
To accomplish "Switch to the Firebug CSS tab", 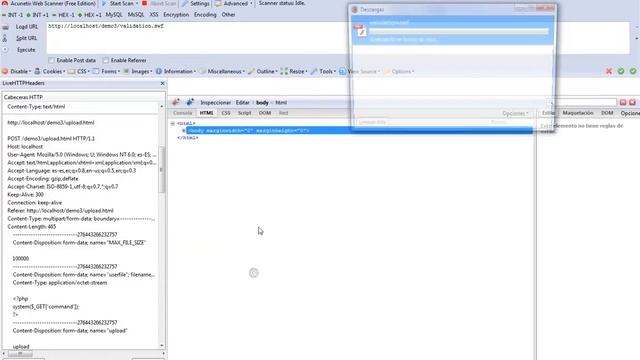I will click(226, 113).
